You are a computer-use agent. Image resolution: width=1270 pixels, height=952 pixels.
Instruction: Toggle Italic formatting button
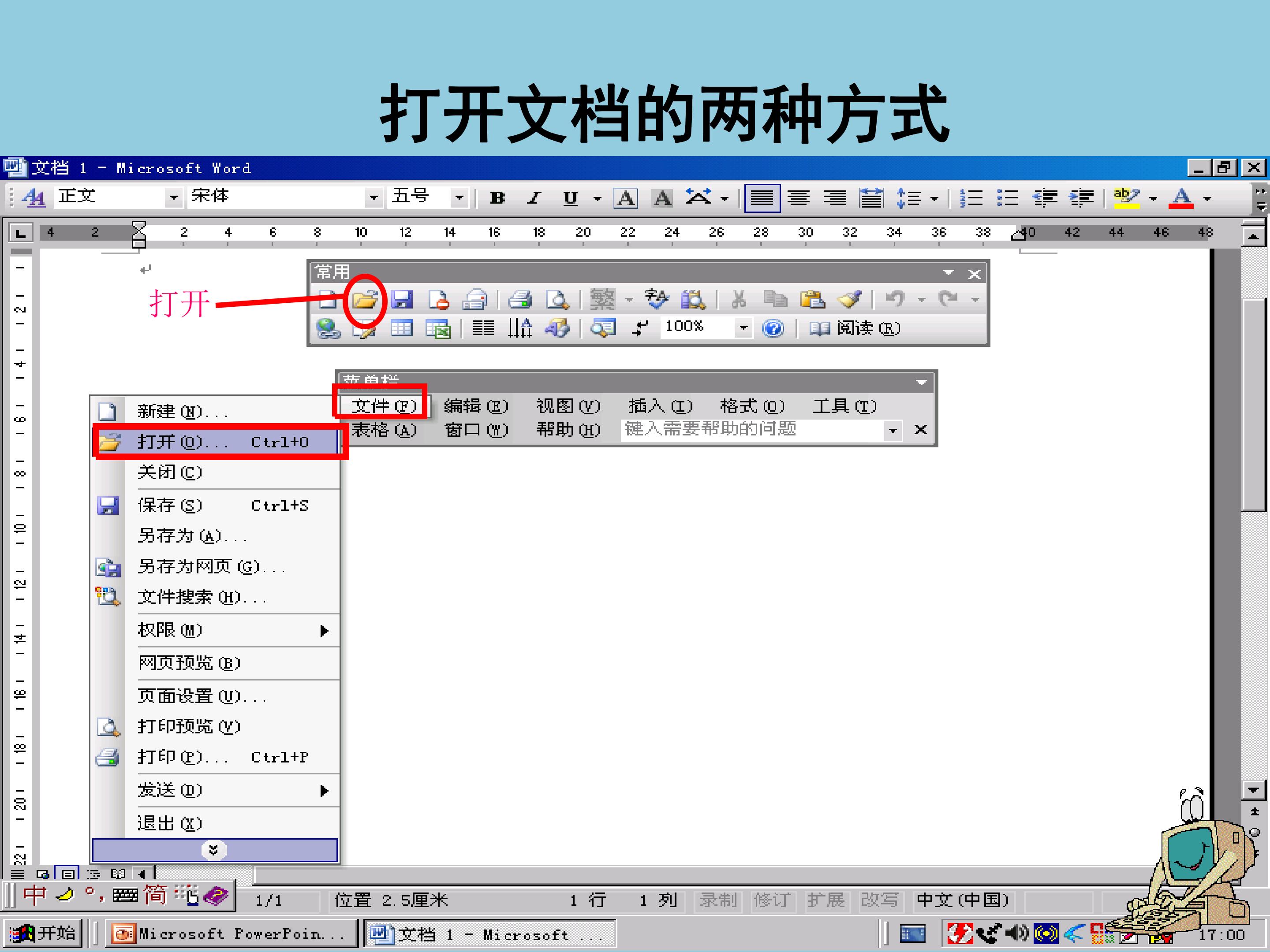click(x=534, y=198)
